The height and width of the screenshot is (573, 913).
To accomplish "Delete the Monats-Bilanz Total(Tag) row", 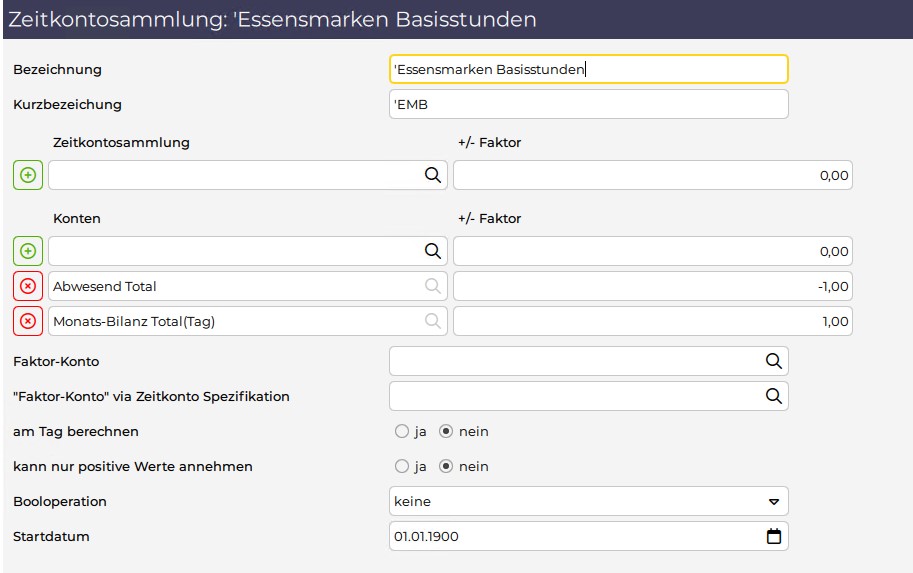I will (28, 321).
